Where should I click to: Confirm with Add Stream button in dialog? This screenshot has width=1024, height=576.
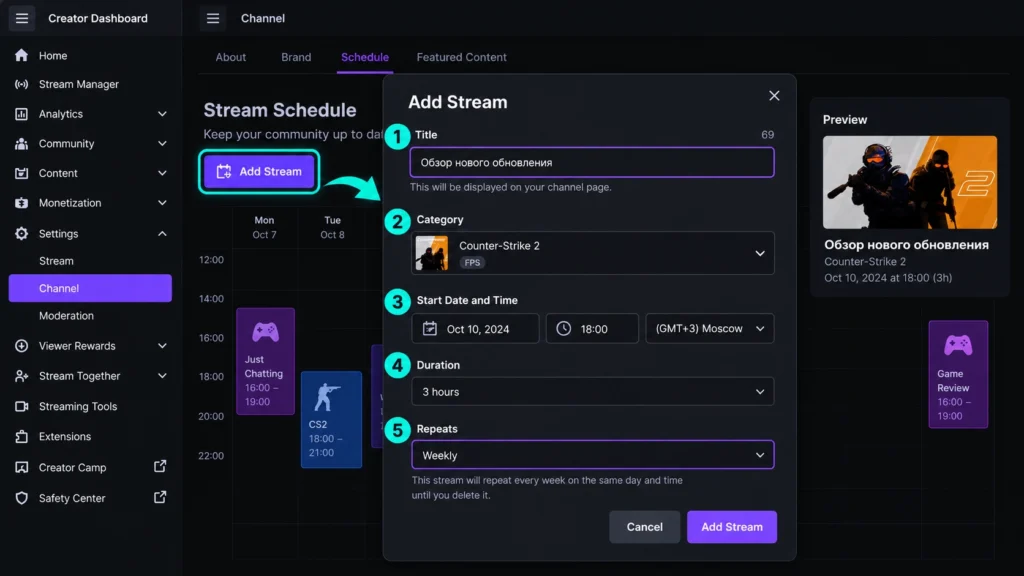[731, 527]
